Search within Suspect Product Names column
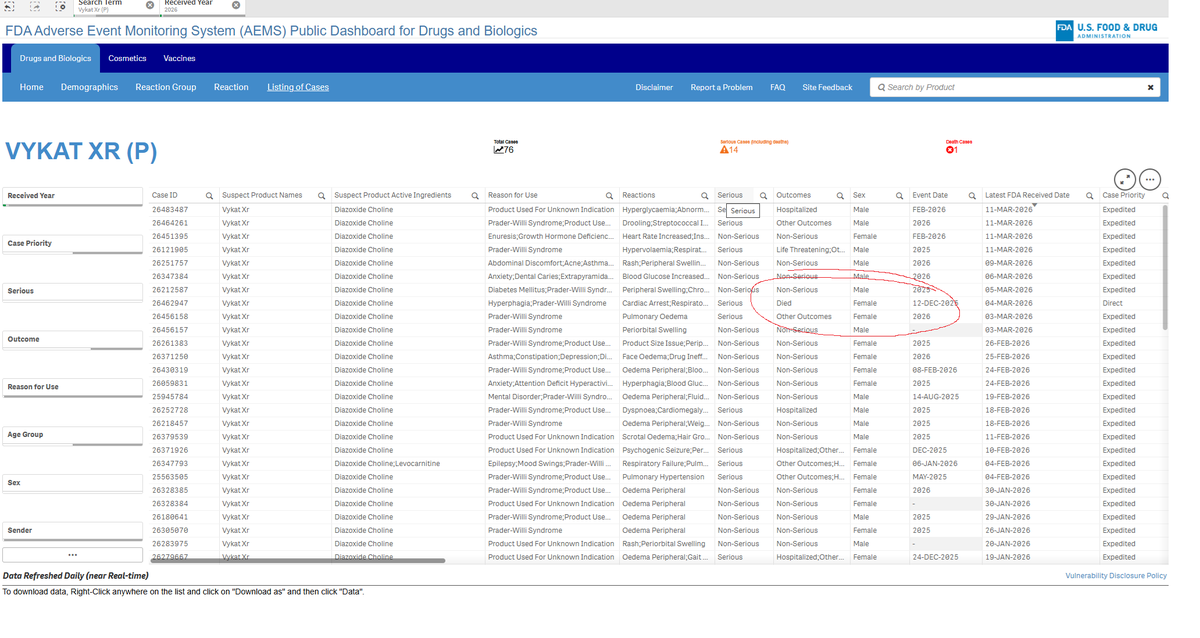Screen dimensions: 1200x638 tap(321, 196)
